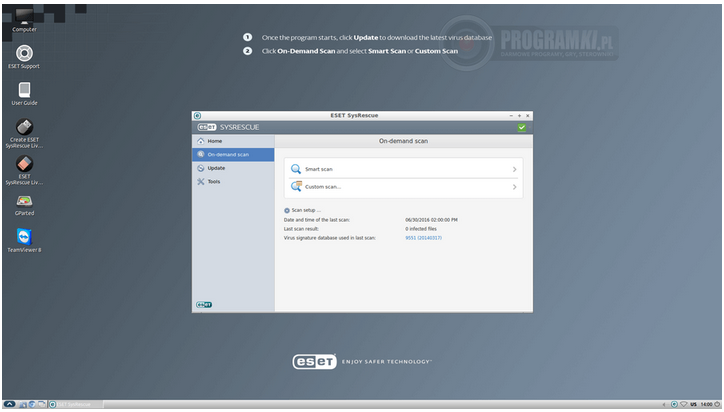Screen dimensions: 724x412
Task: Click the green protection status checkmark
Action: tap(522, 127)
